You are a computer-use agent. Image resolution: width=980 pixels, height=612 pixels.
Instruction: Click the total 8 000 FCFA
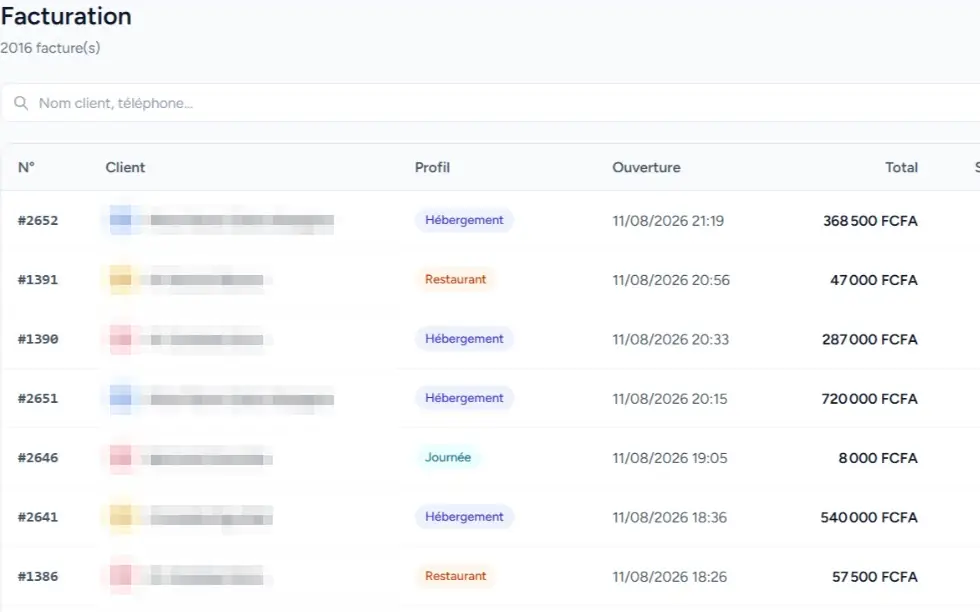pyautogui.click(x=878, y=458)
